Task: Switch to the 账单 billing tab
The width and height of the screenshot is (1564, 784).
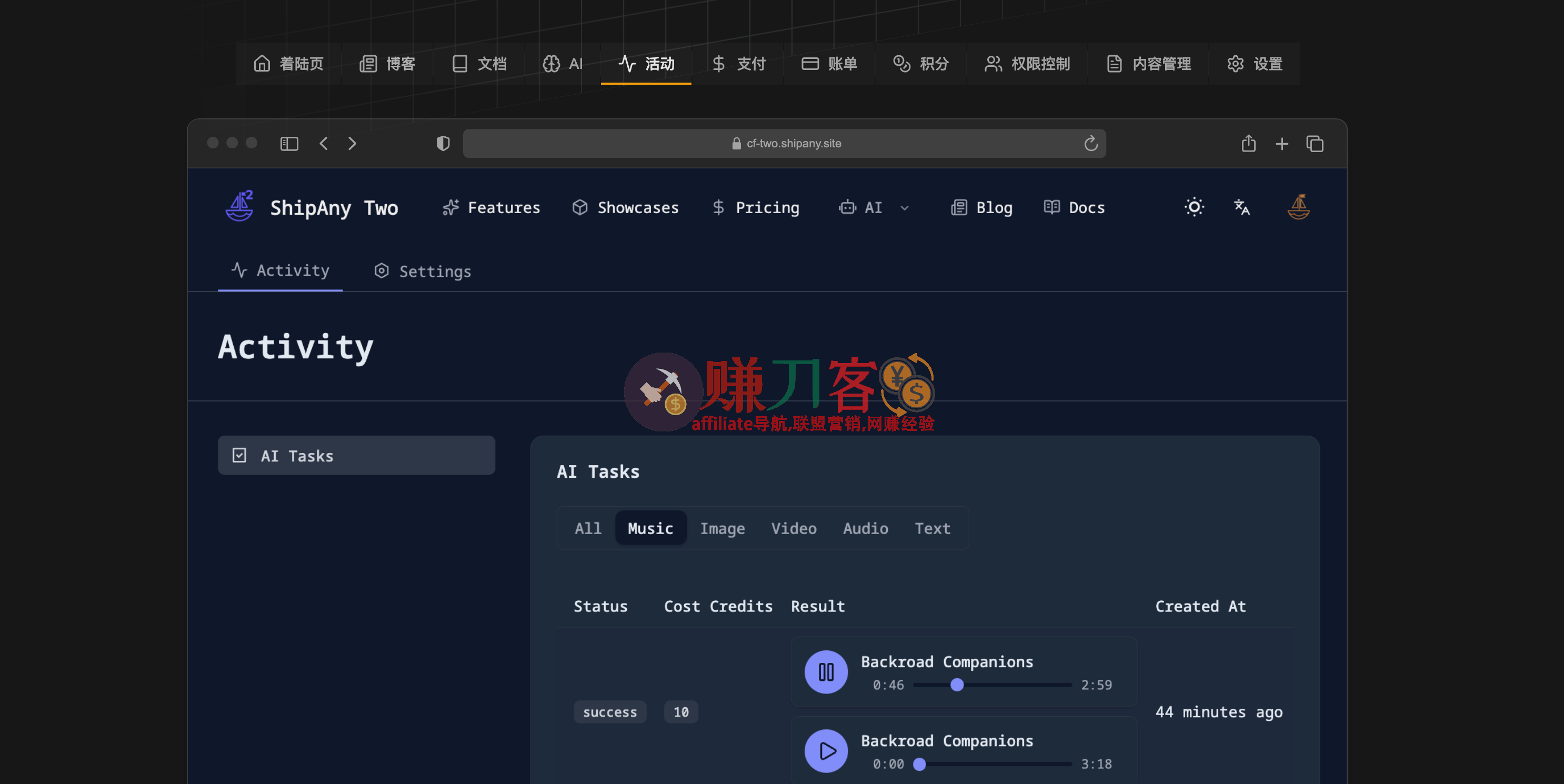Action: pos(829,64)
